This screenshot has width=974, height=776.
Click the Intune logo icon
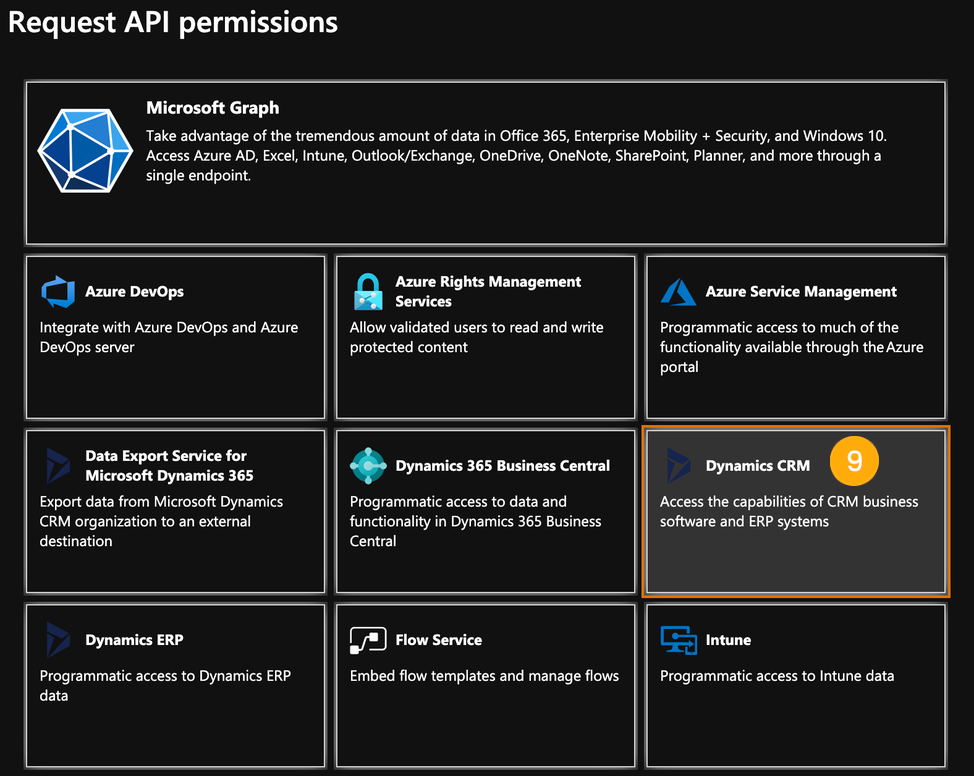[x=678, y=640]
